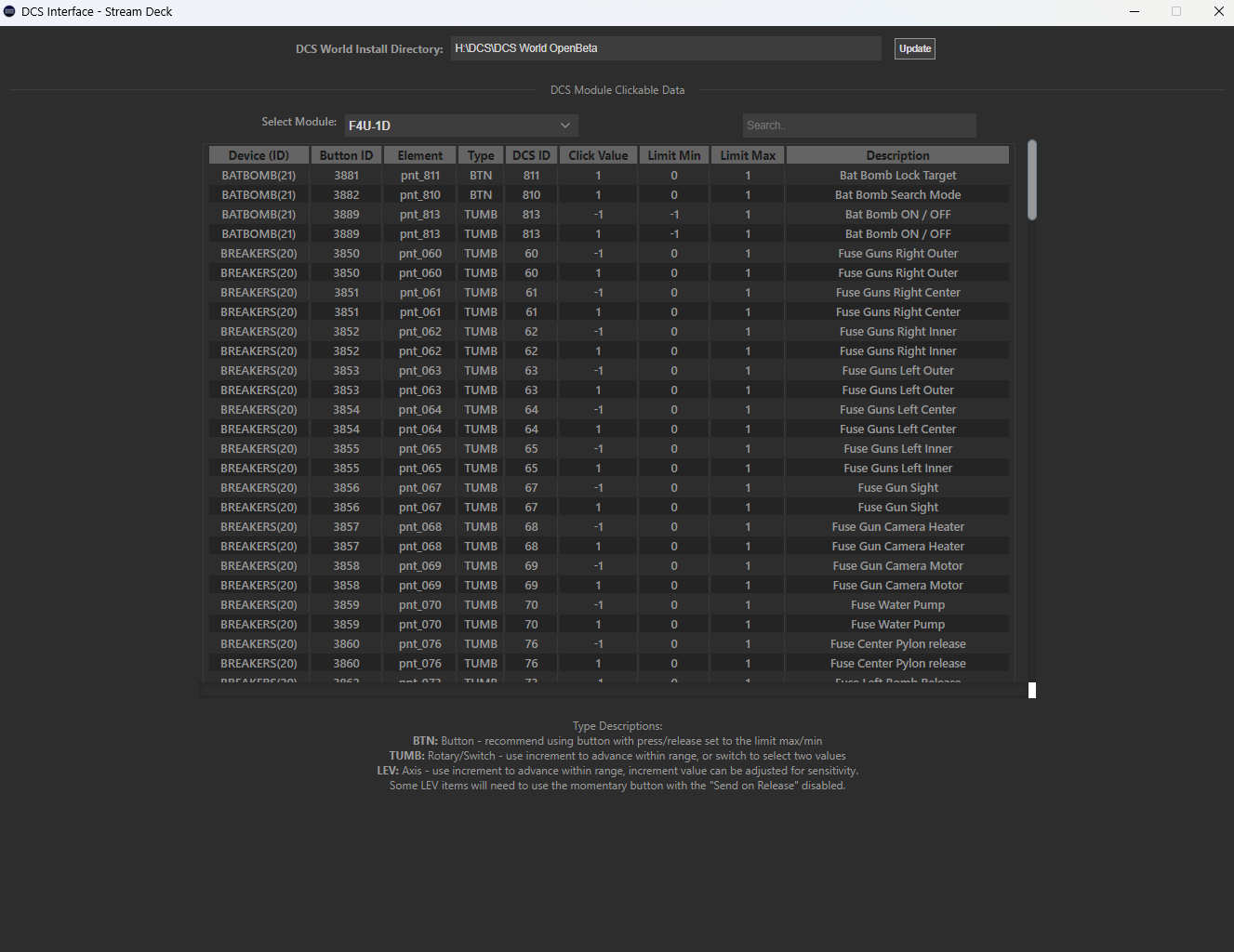Select 'Fuse Guns Right Center' row with click value 1
This screenshot has height=952, width=1234.
(x=609, y=311)
